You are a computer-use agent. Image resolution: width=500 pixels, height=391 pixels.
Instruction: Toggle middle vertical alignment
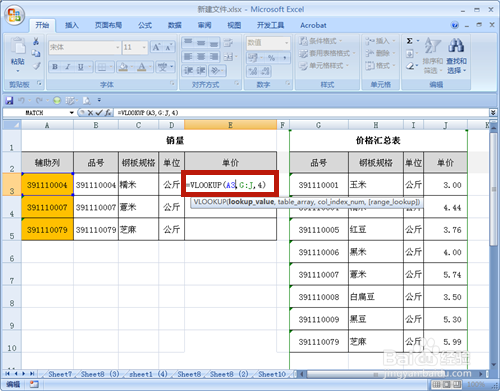click(201, 43)
